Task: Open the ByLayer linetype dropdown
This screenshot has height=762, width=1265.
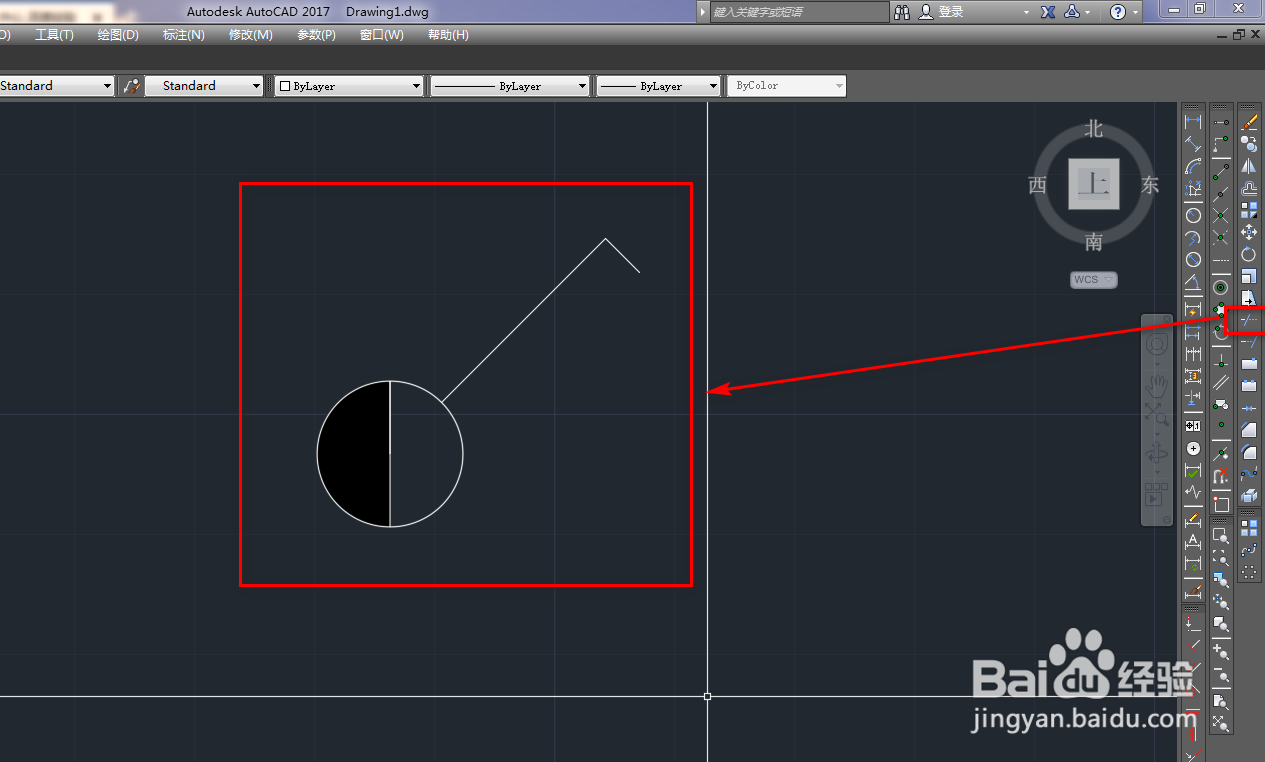Action: point(510,86)
